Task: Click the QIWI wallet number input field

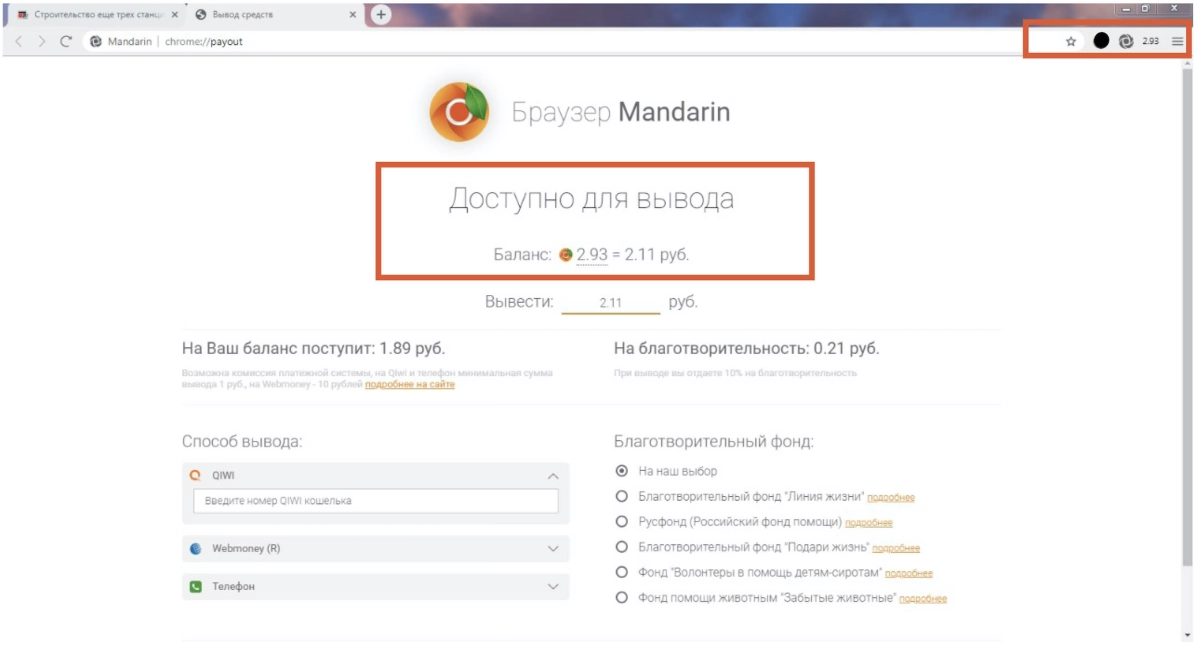Action: coord(375,501)
